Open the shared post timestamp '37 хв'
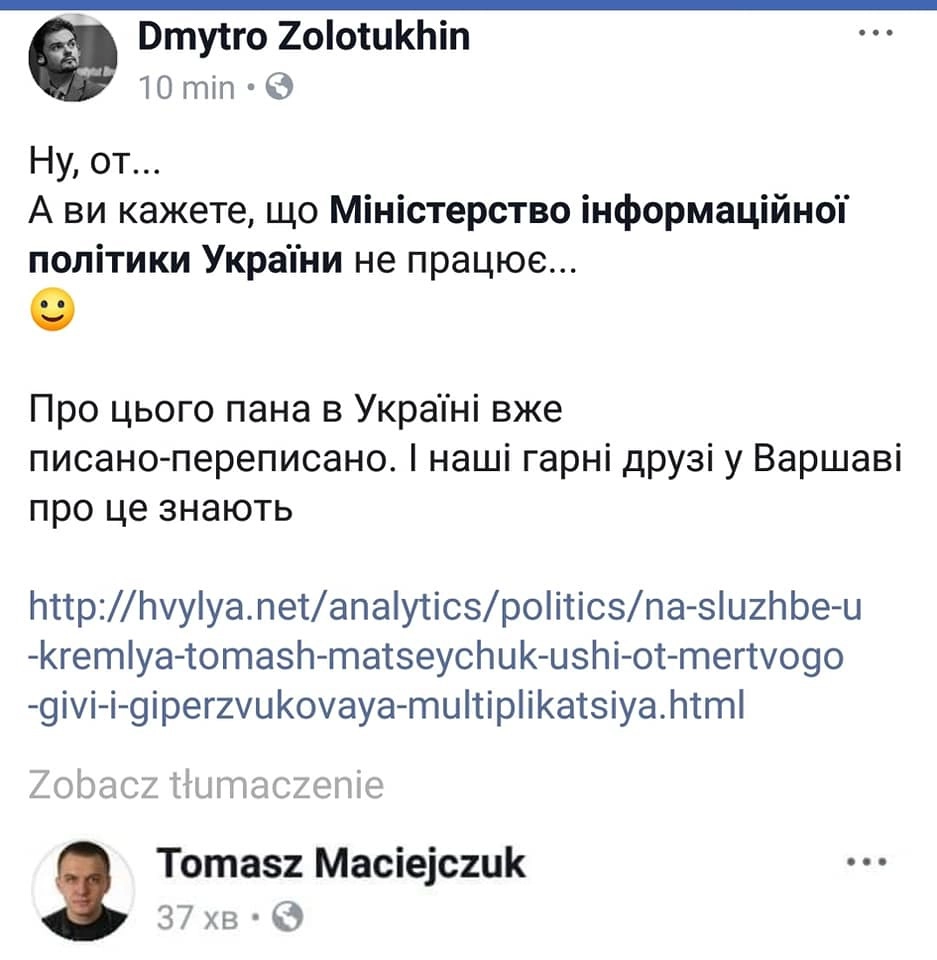 (x=195, y=916)
